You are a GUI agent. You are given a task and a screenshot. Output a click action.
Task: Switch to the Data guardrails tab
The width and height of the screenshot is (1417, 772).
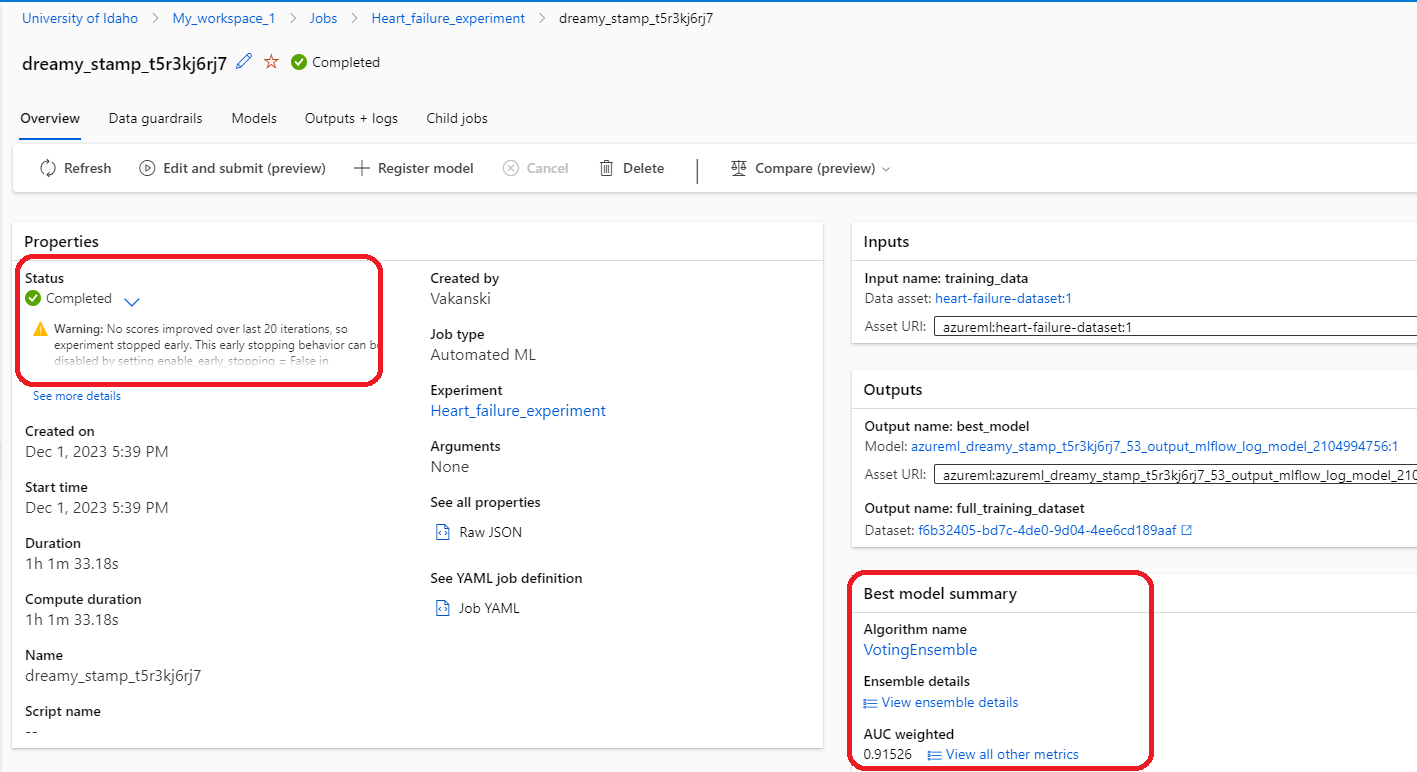pos(155,118)
